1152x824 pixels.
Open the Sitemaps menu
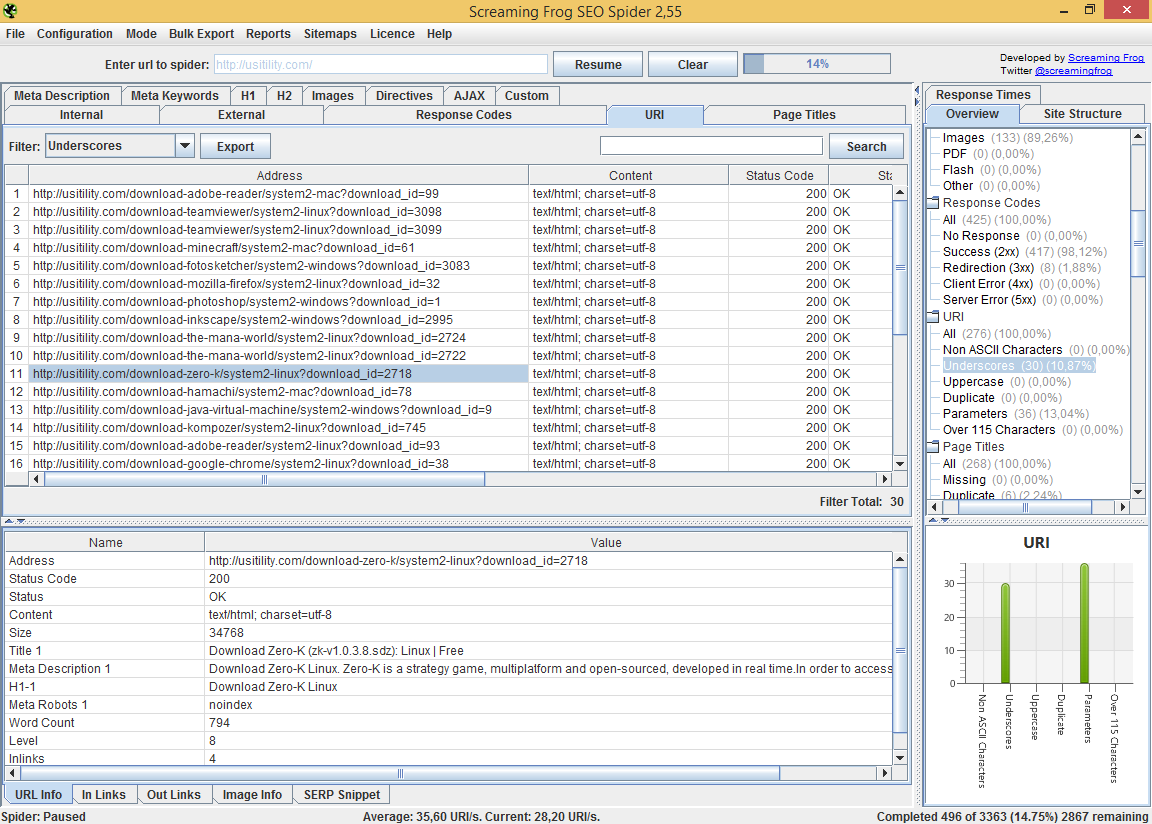pyautogui.click(x=330, y=34)
